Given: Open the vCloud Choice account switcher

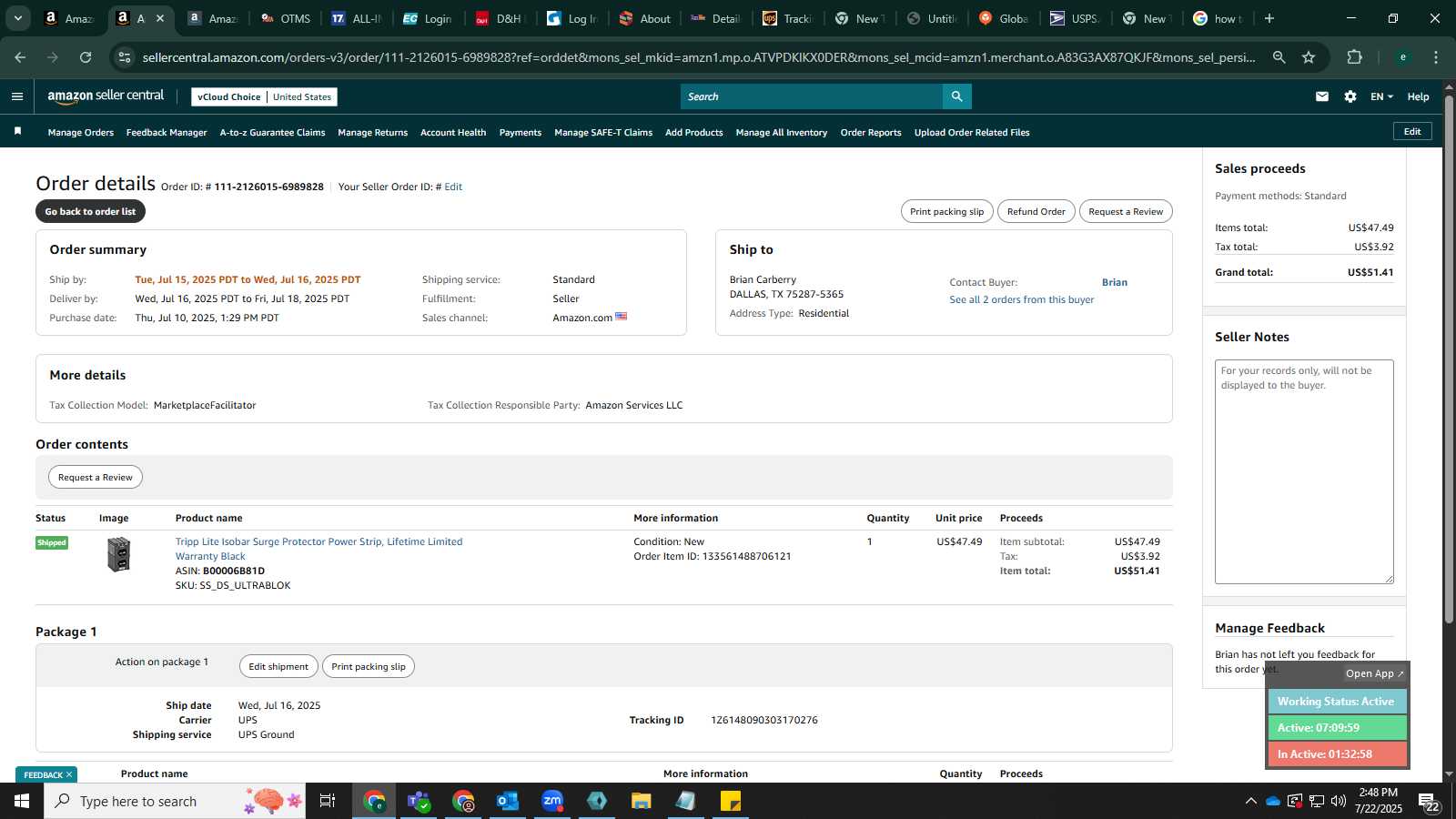Looking at the screenshot, I should click(x=264, y=96).
